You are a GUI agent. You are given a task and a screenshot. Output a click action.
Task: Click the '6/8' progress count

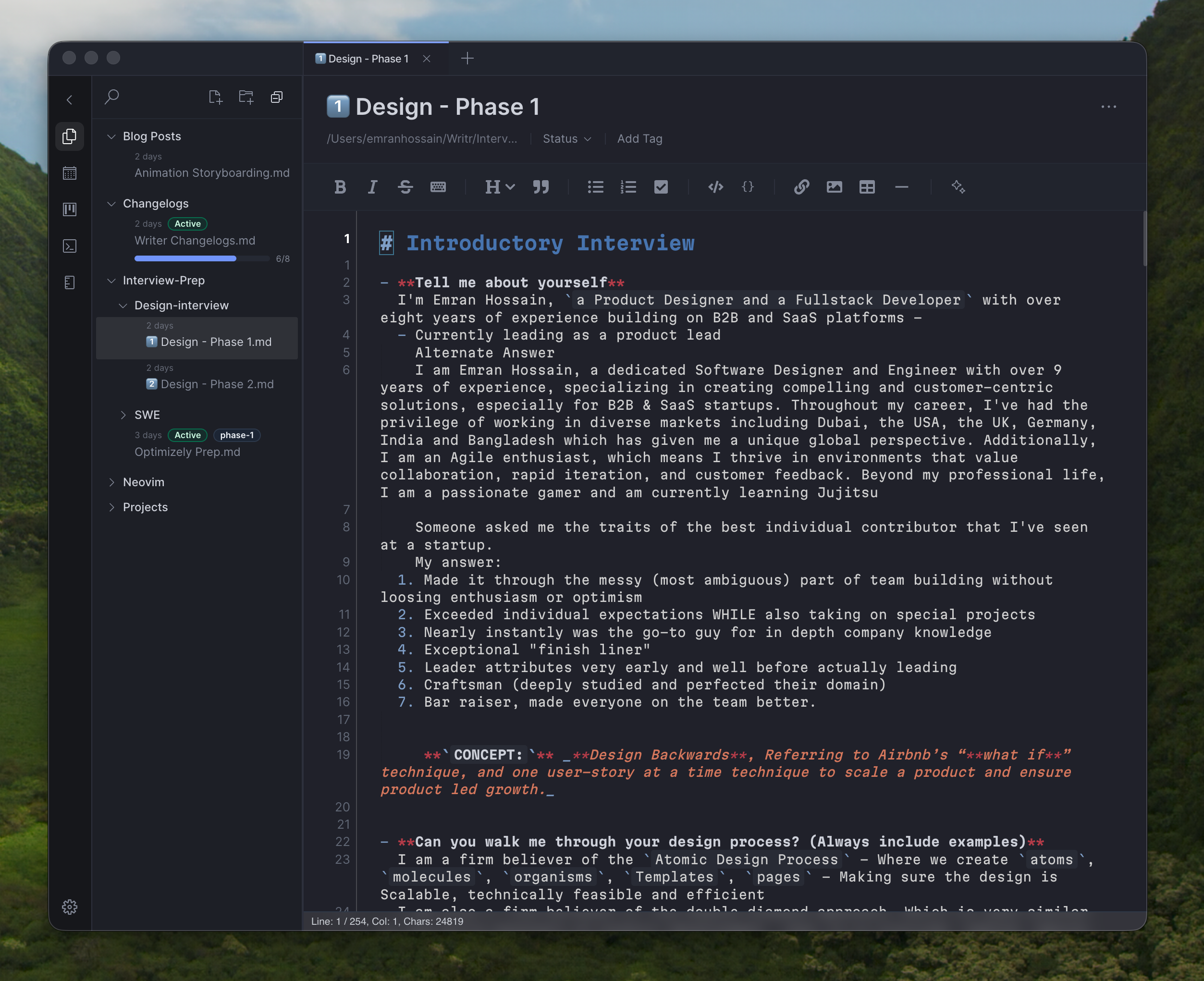click(x=283, y=259)
